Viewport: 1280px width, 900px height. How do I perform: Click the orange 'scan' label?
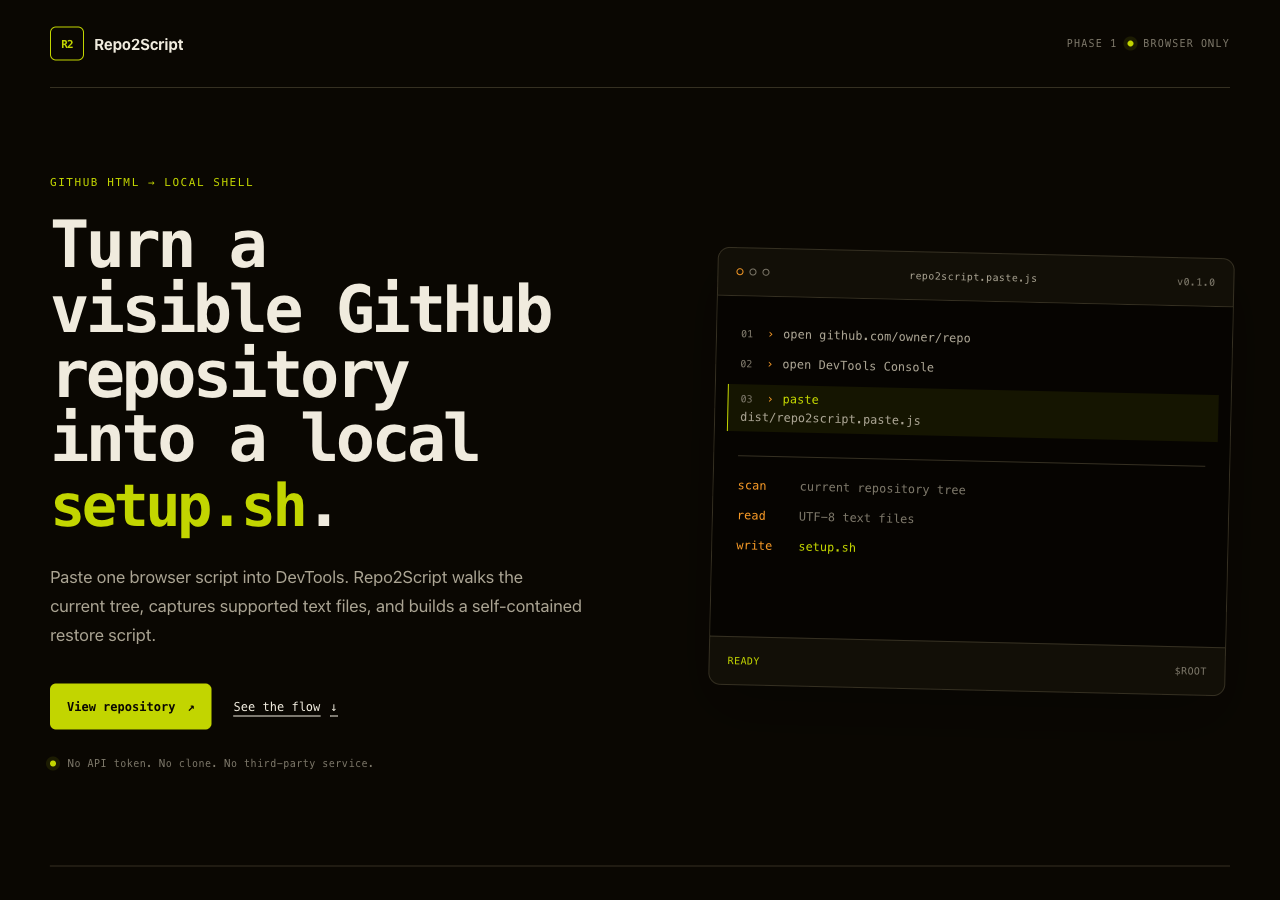752,486
